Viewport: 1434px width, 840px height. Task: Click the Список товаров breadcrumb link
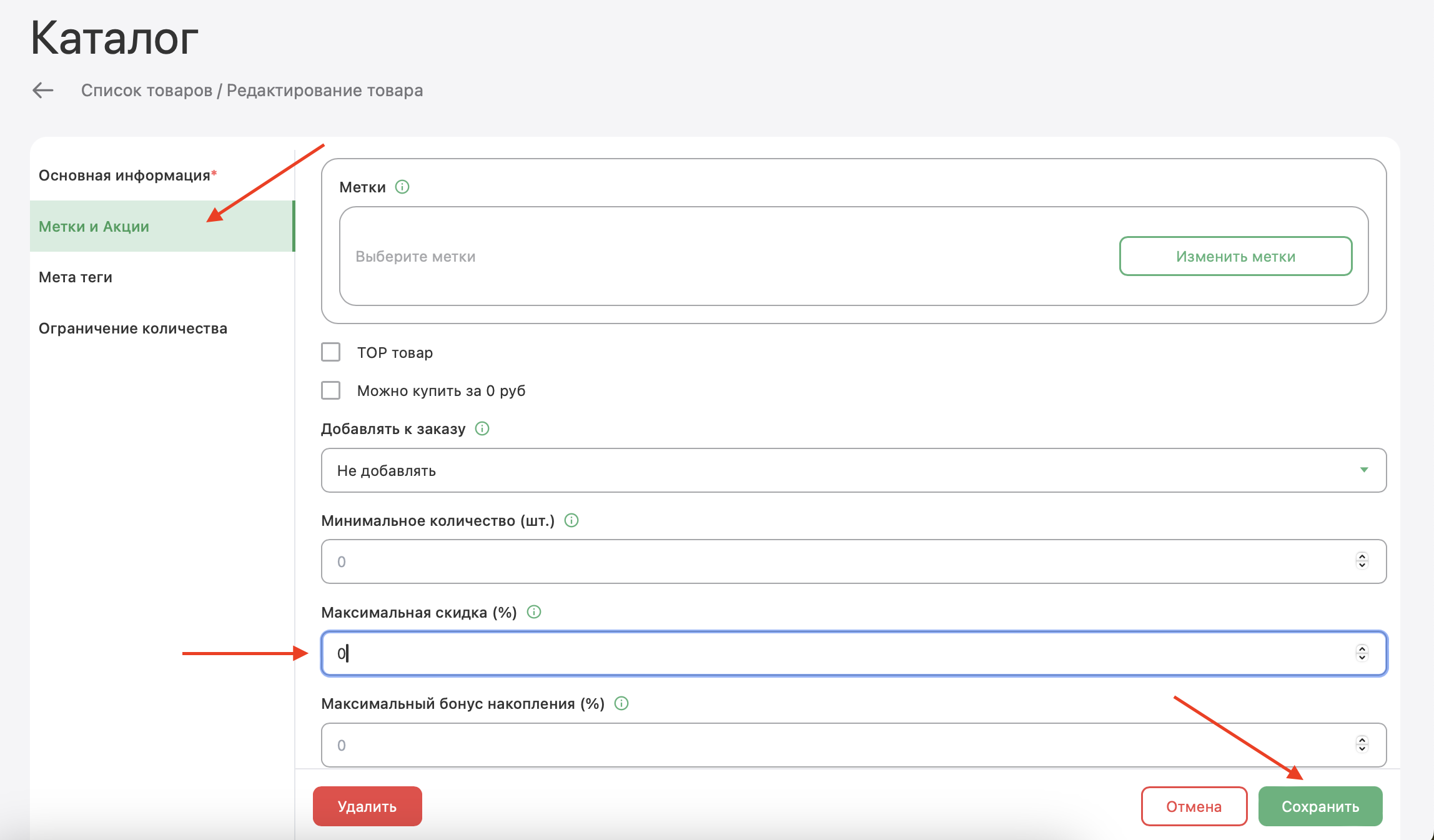(147, 91)
